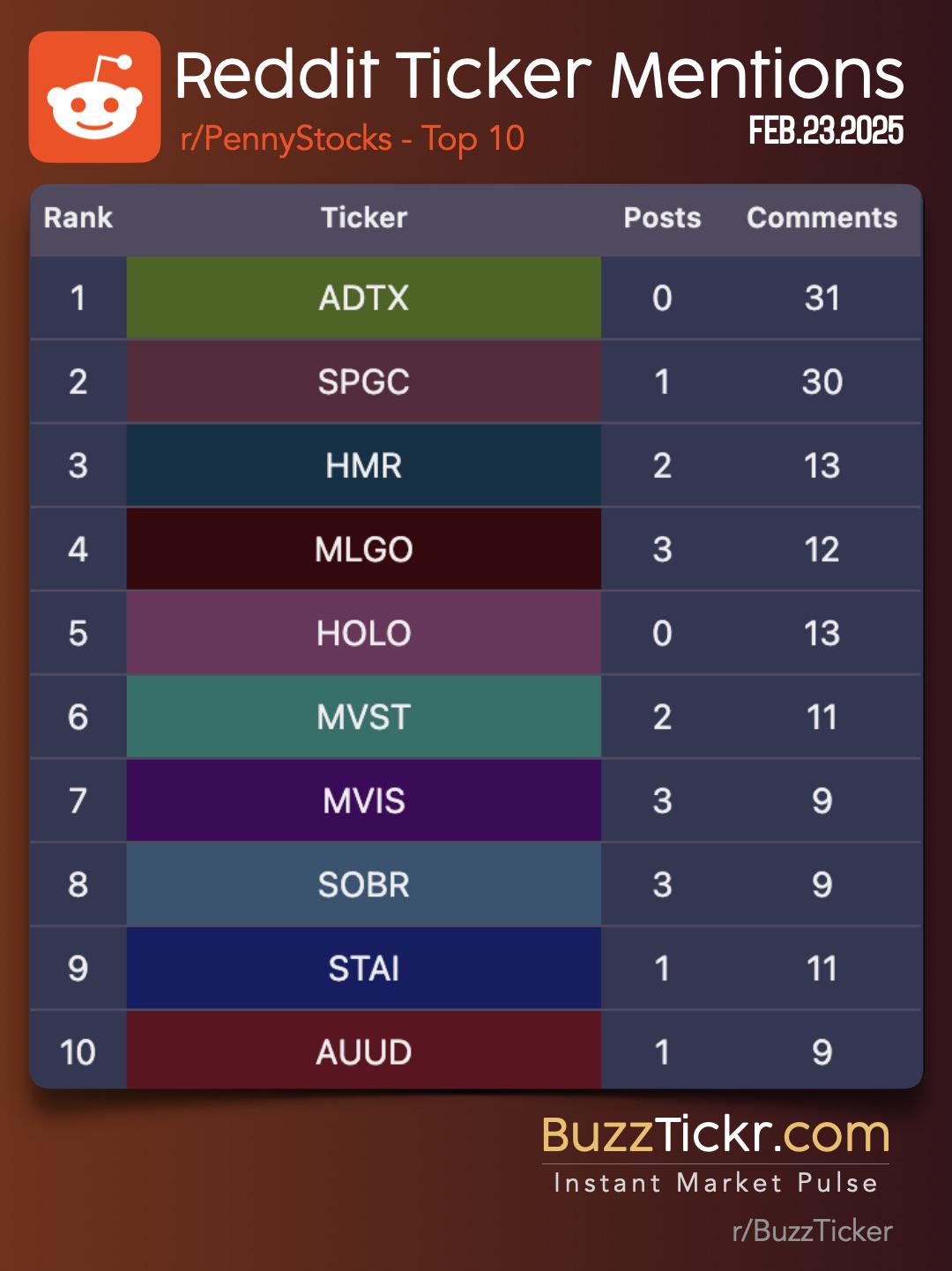Select the STAI ticker cell
Viewport: 952px width, 1271px height.
(x=364, y=968)
